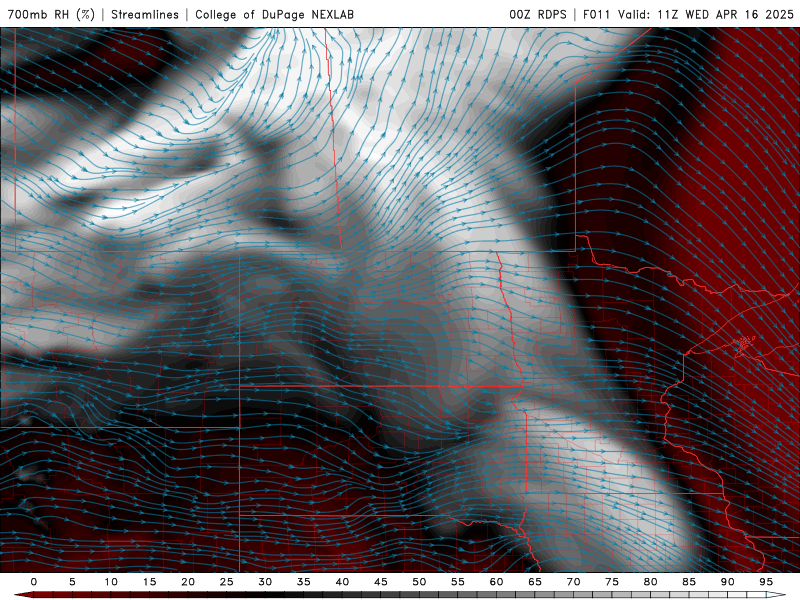The image size is (800, 600).
Task: Select "Valid: 11Z WED APR 16 2025" text
Action: (706, 14)
